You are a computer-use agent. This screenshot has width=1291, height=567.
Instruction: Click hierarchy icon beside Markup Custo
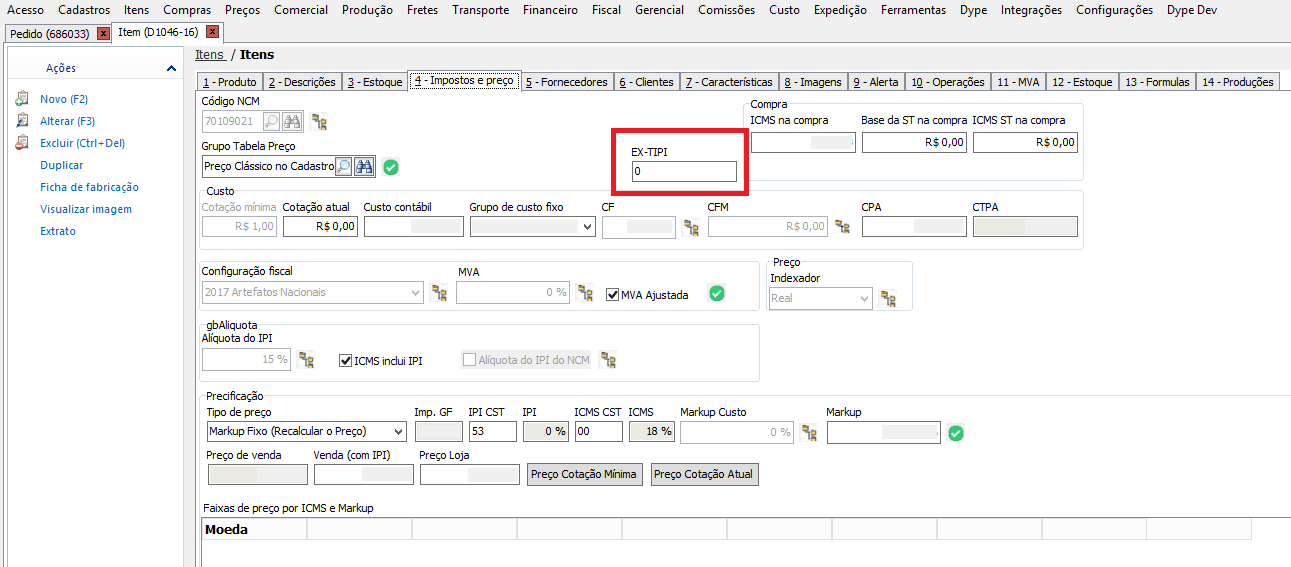810,433
